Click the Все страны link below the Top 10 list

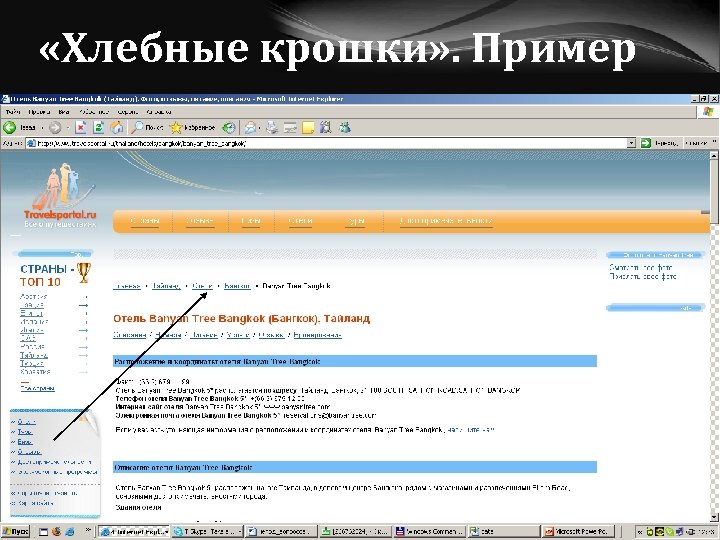(37, 388)
